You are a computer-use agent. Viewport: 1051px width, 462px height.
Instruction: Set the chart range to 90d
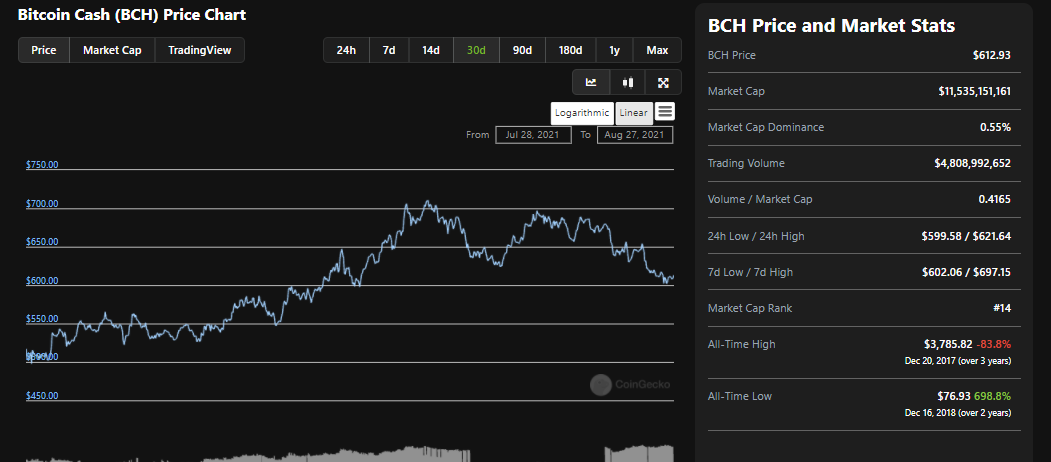[x=522, y=50]
